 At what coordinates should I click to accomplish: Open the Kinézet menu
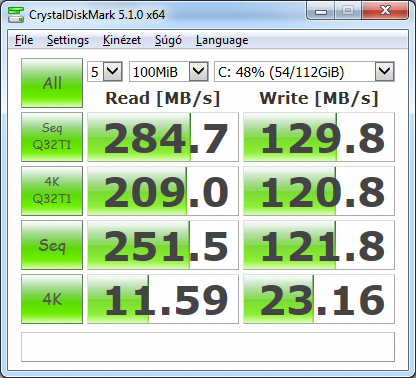[x=122, y=40]
